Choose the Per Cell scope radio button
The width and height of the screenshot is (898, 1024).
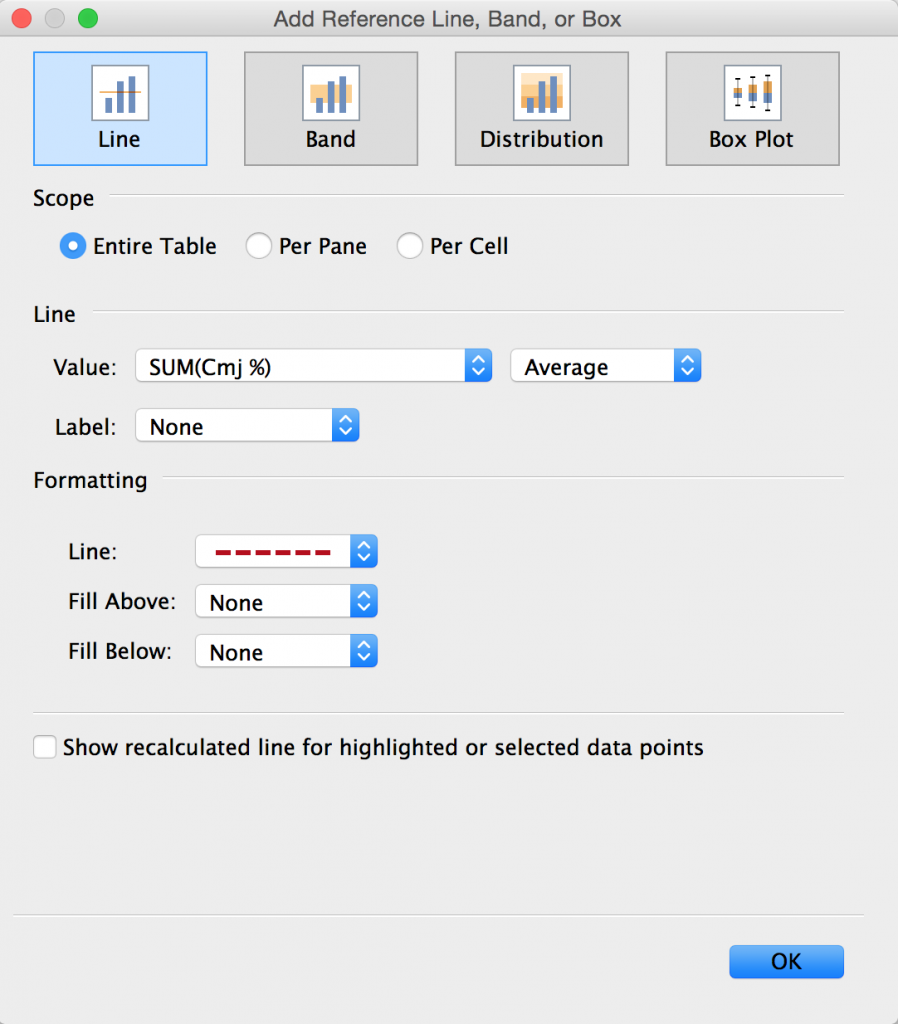tap(410, 246)
